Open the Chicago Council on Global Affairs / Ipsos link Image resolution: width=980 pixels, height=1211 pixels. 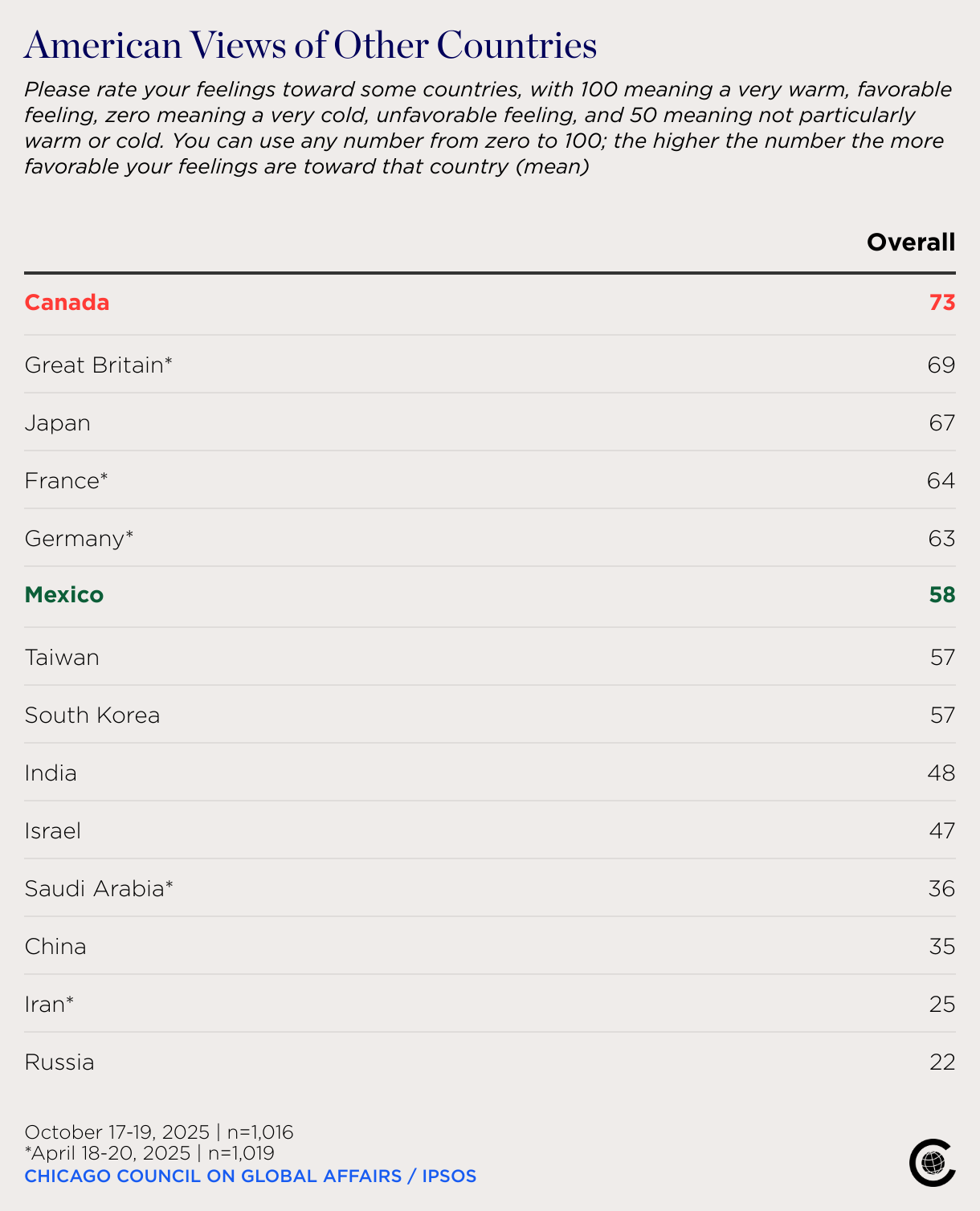pyautogui.click(x=251, y=1176)
